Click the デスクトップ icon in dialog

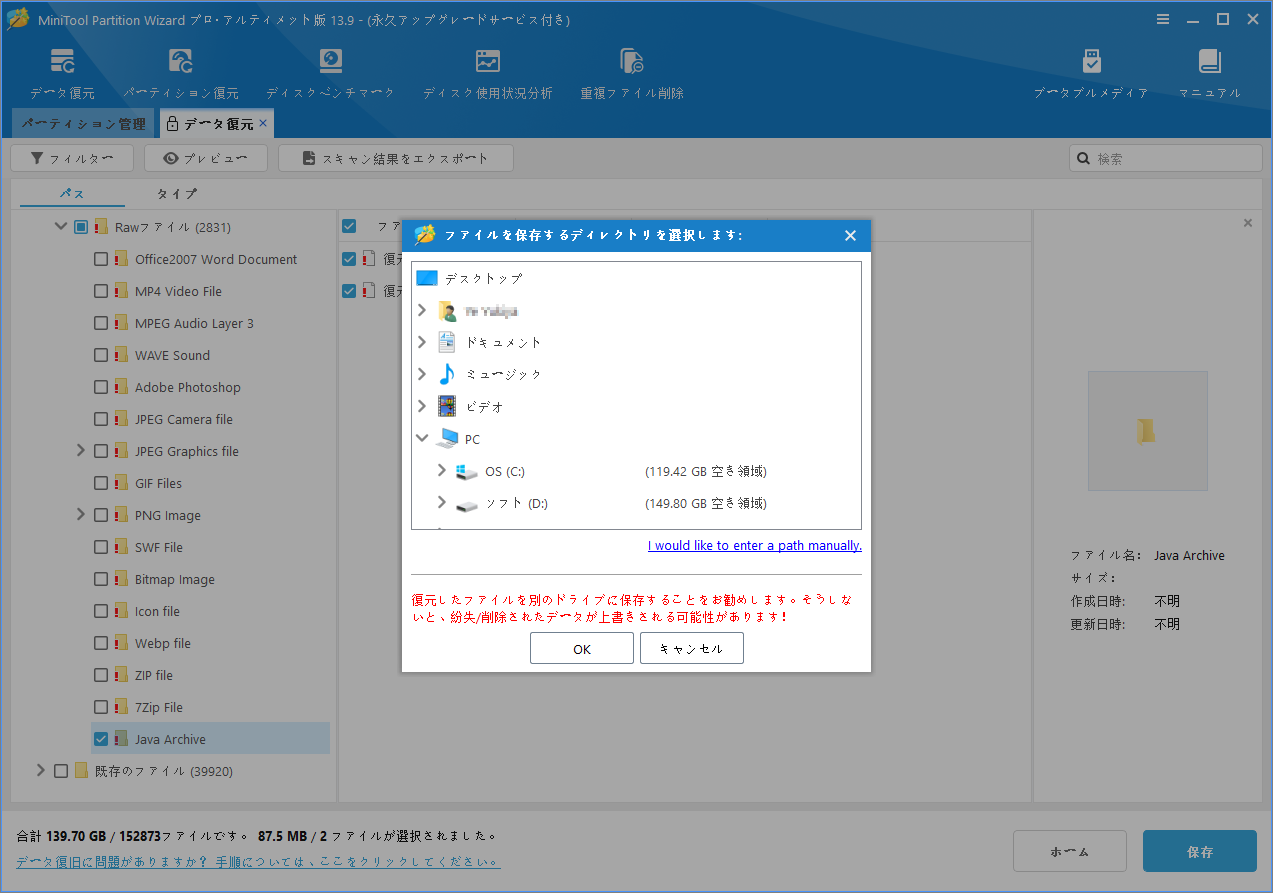(427, 278)
